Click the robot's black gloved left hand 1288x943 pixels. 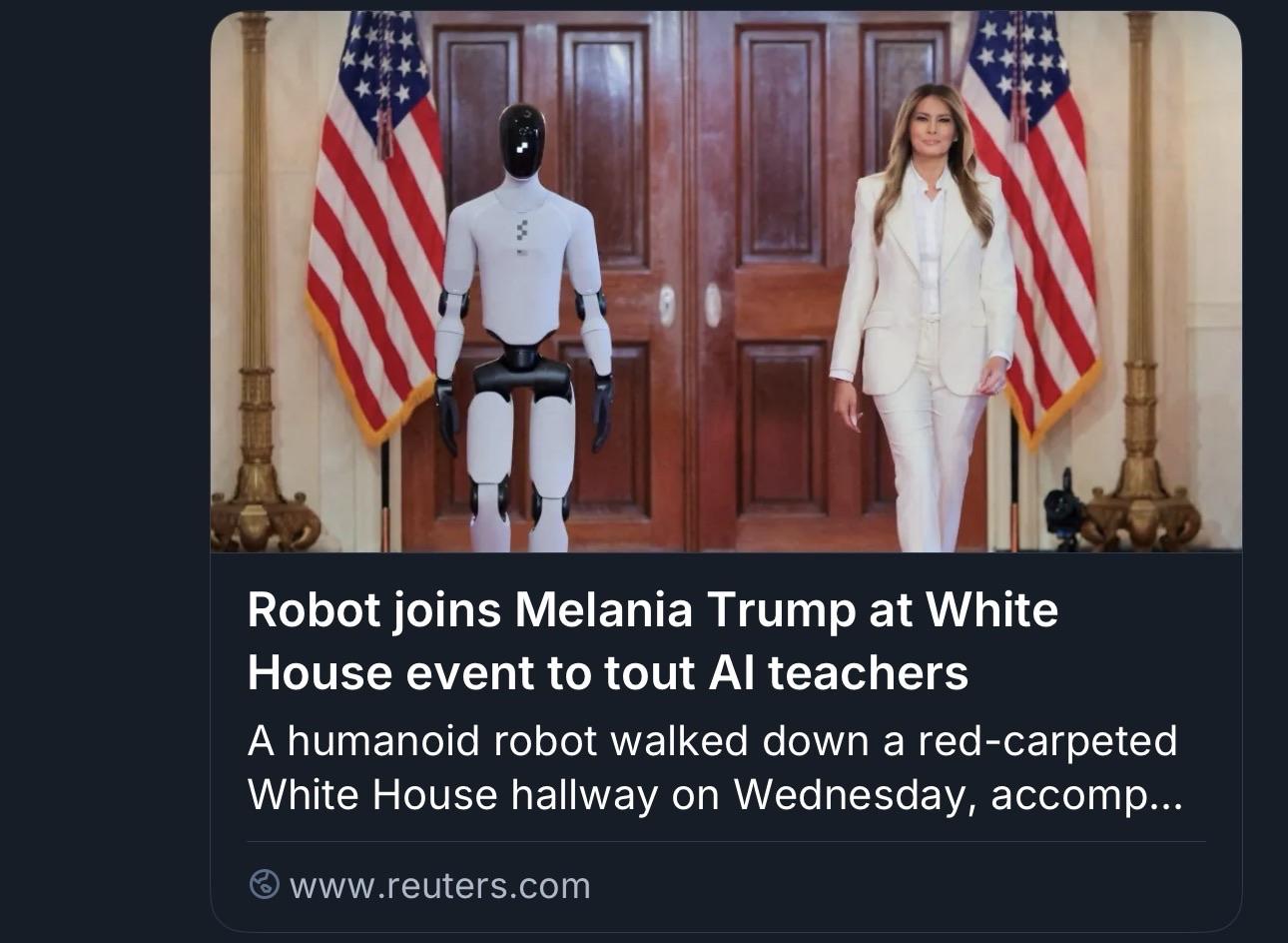point(602,412)
